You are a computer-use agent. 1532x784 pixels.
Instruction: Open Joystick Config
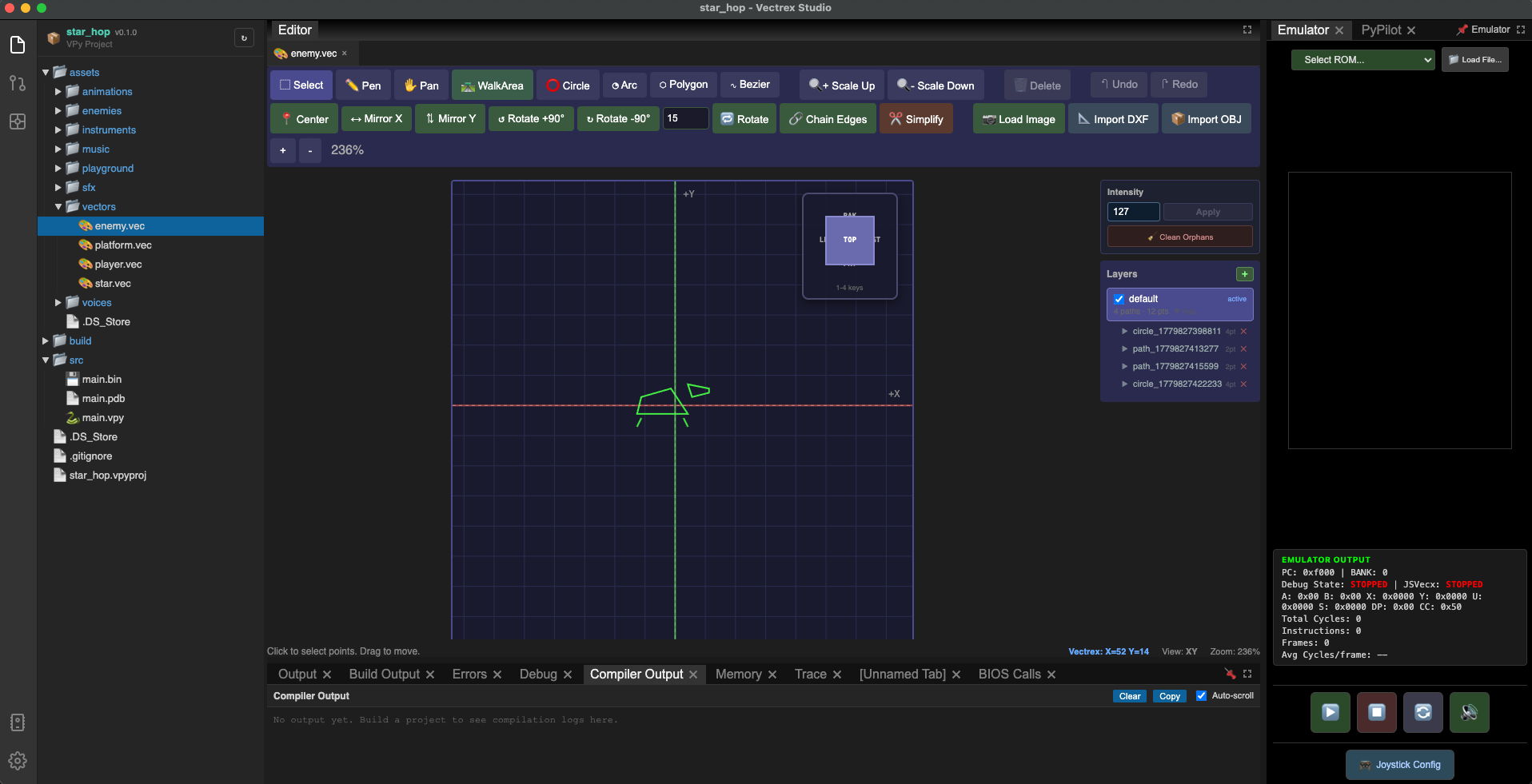click(1400, 765)
